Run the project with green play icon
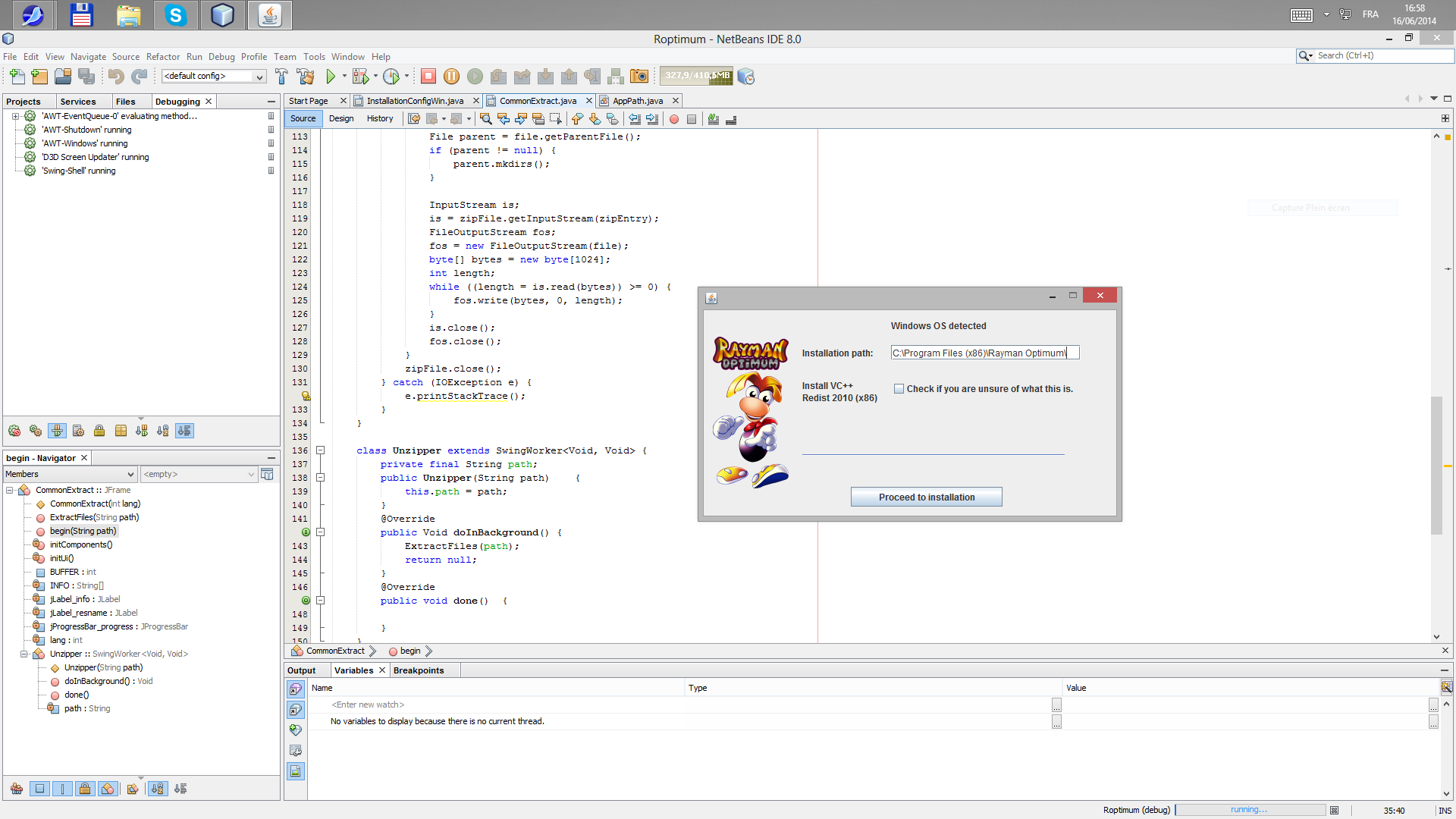1456x819 pixels. tap(331, 77)
